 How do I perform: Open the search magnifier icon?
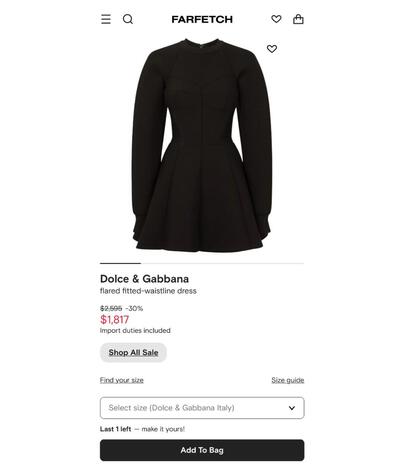point(128,19)
